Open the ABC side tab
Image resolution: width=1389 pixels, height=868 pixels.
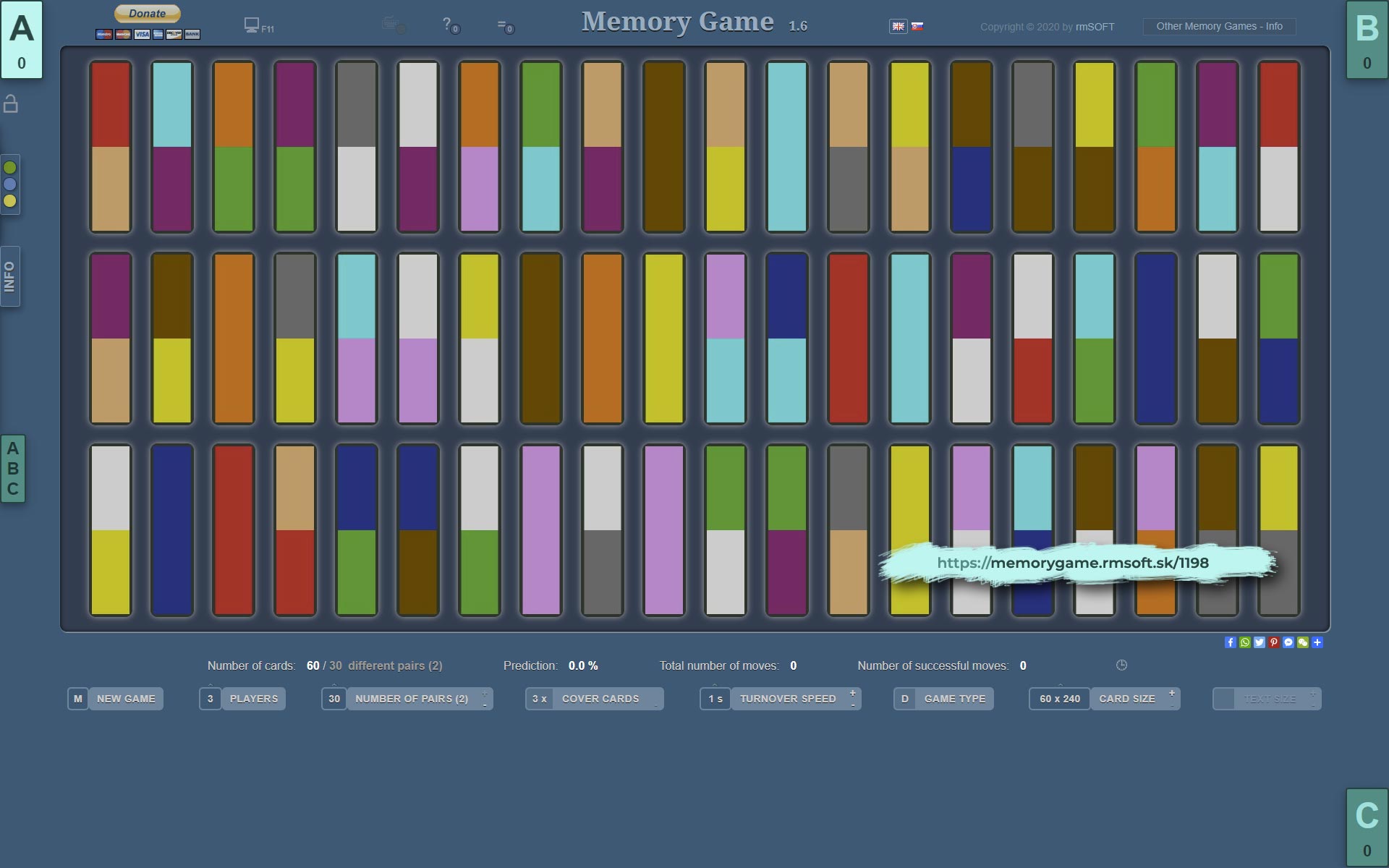(13, 469)
